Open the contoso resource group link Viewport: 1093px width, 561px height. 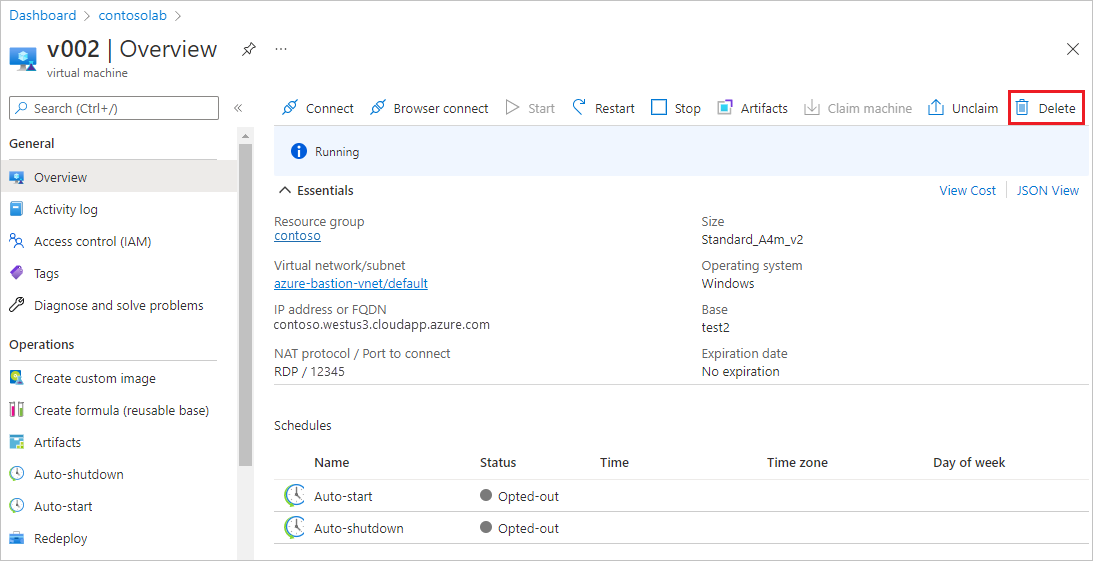click(297, 236)
